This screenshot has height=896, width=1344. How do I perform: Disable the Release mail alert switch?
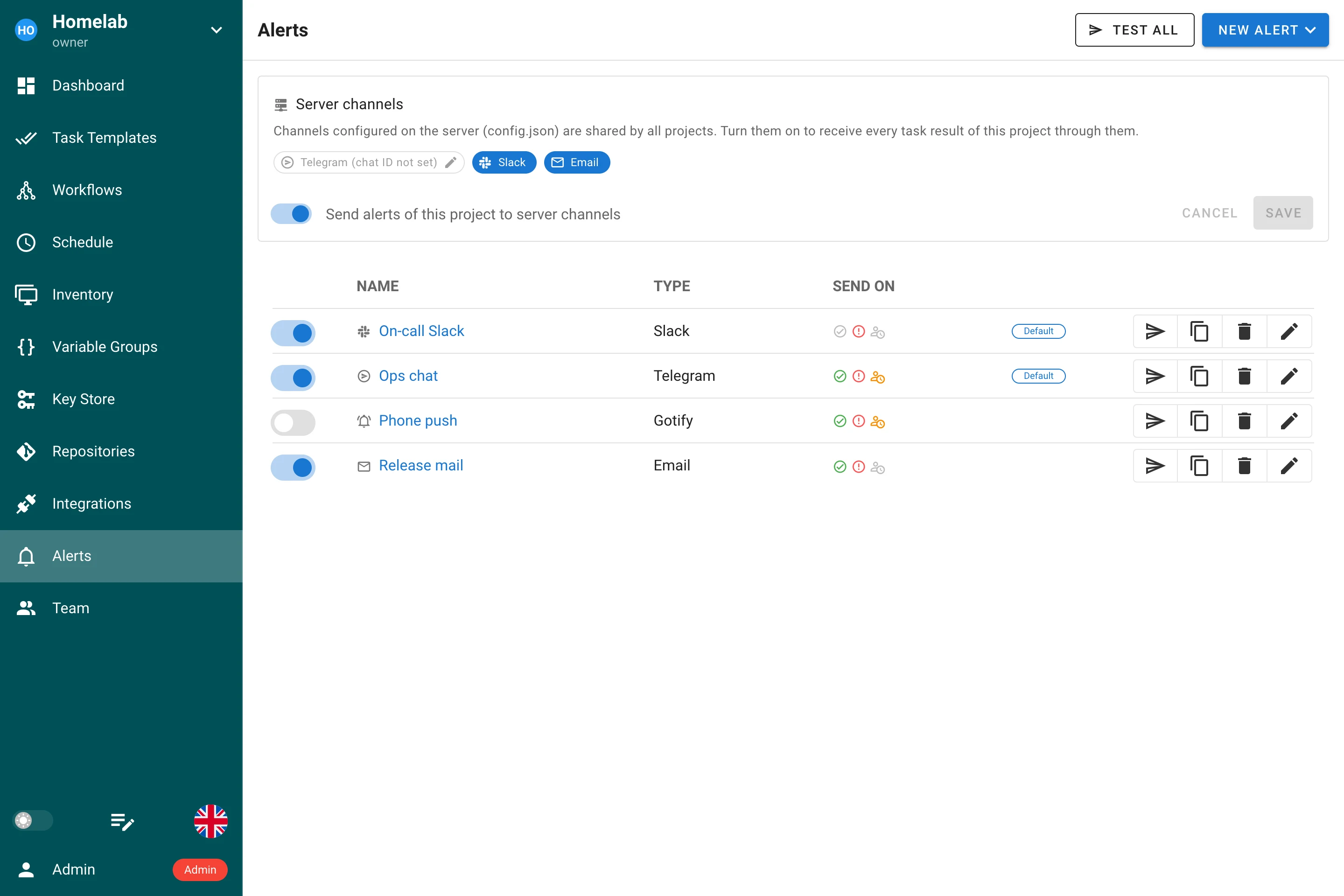pos(293,468)
